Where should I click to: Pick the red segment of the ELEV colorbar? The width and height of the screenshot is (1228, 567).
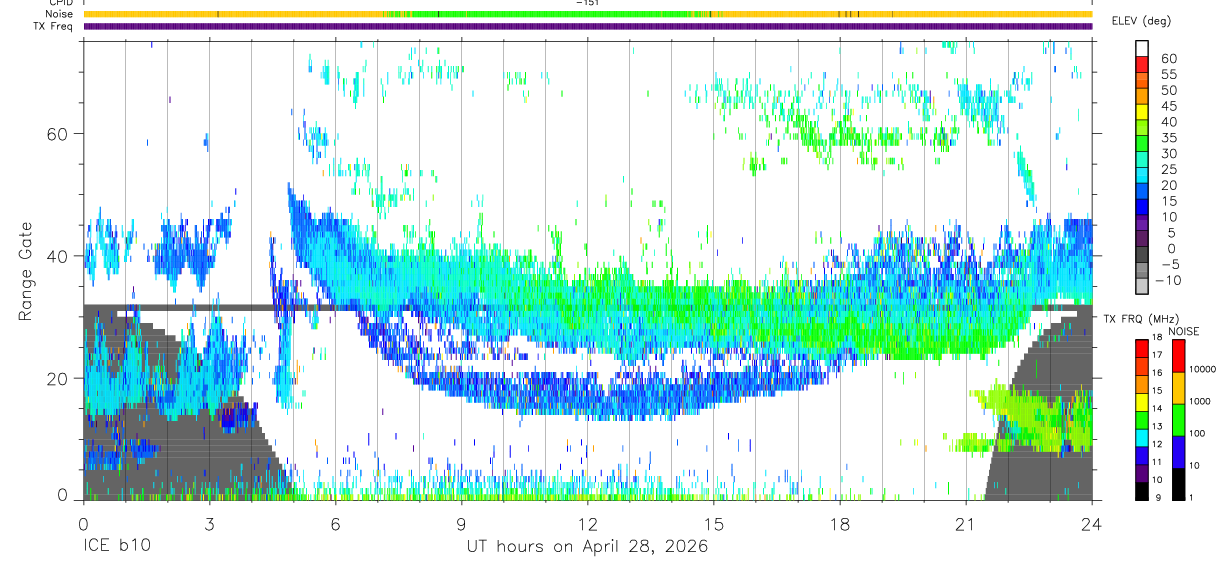point(1142,66)
